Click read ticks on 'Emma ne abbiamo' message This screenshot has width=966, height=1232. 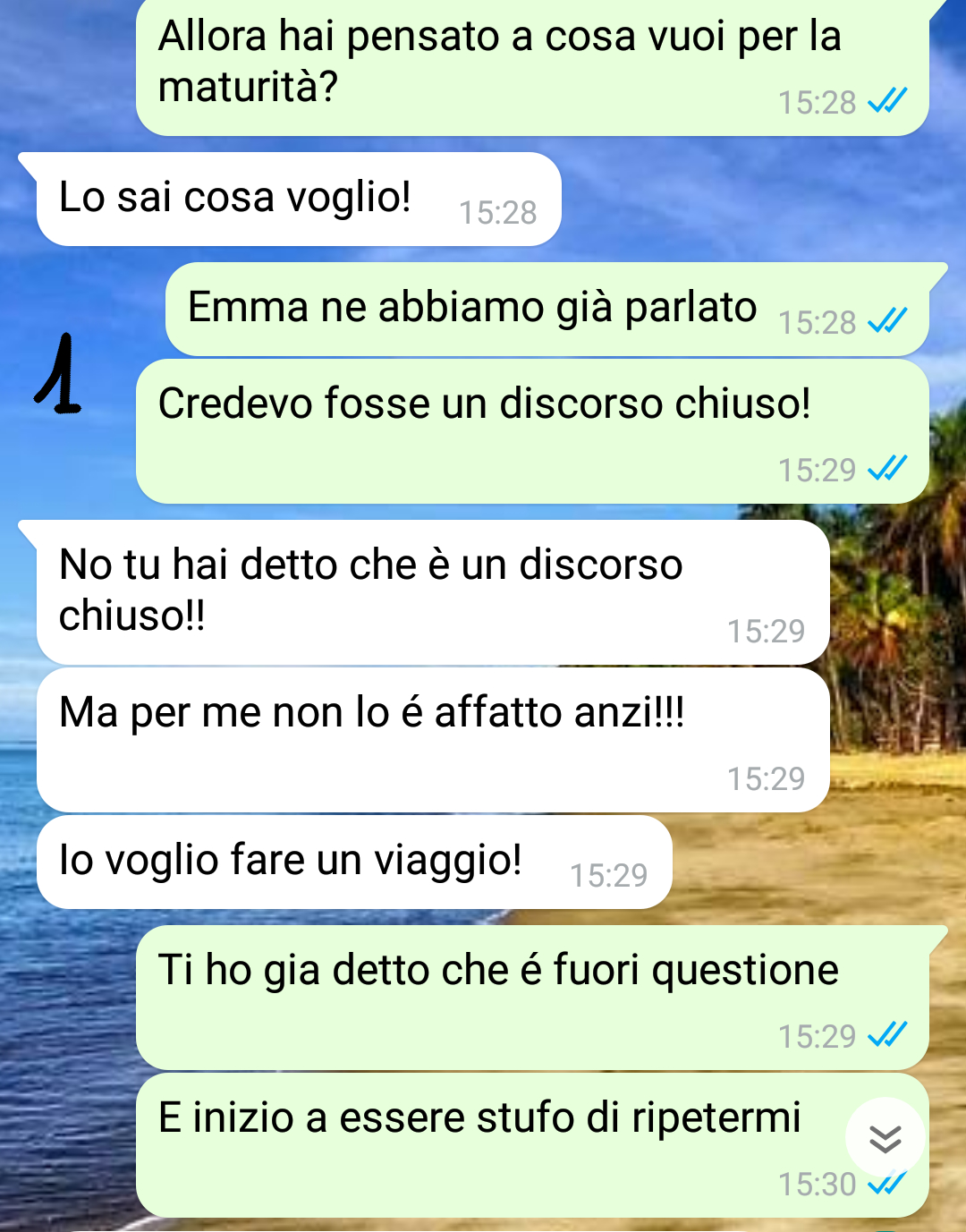tap(887, 320)
